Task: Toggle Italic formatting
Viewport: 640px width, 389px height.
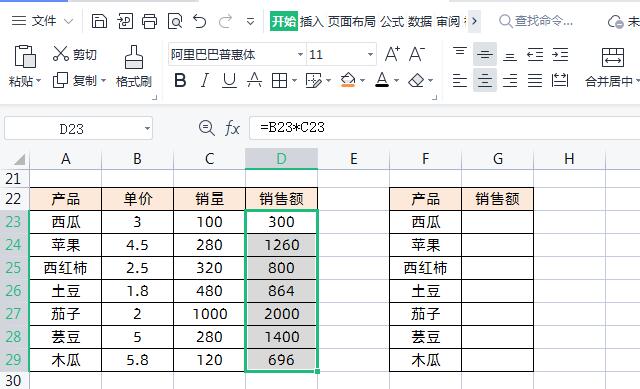Action: [205, 80]
